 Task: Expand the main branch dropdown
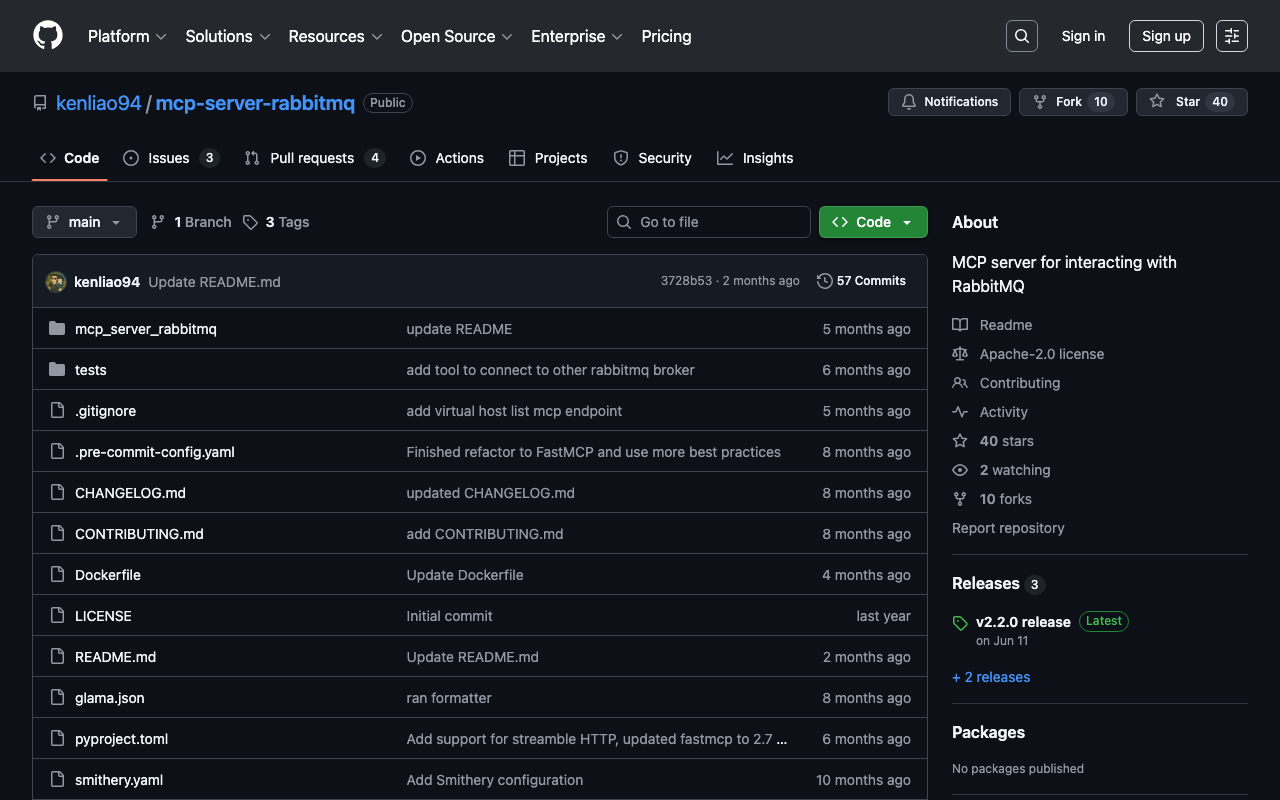point(84,222)
